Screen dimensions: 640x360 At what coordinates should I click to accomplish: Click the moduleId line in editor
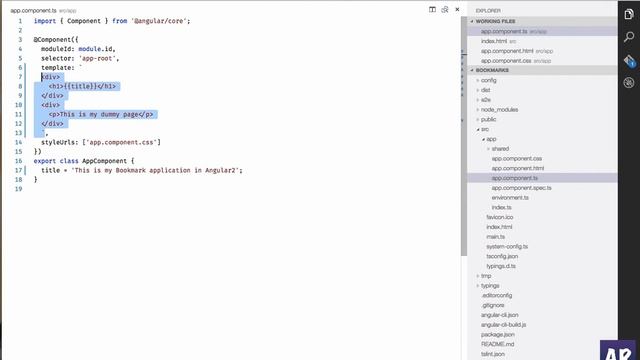tap(78, 49)
